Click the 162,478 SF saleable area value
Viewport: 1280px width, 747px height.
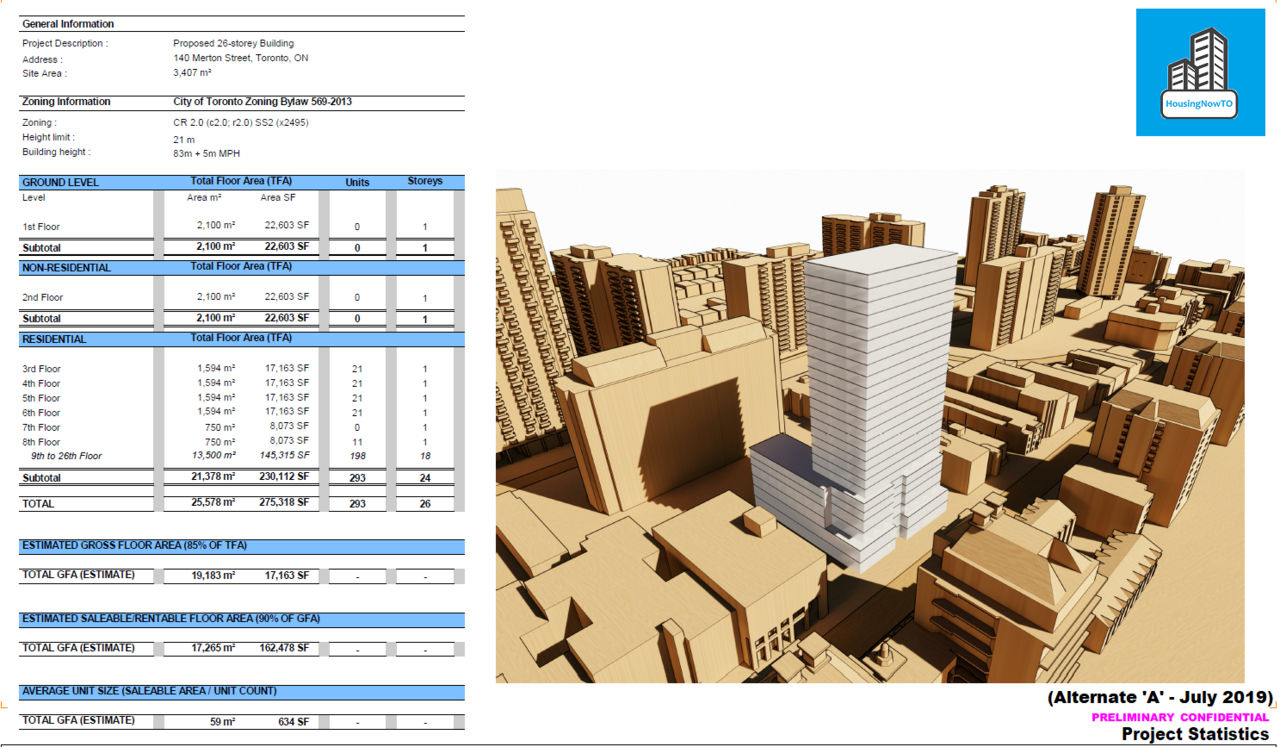click(x=286, y=648)
